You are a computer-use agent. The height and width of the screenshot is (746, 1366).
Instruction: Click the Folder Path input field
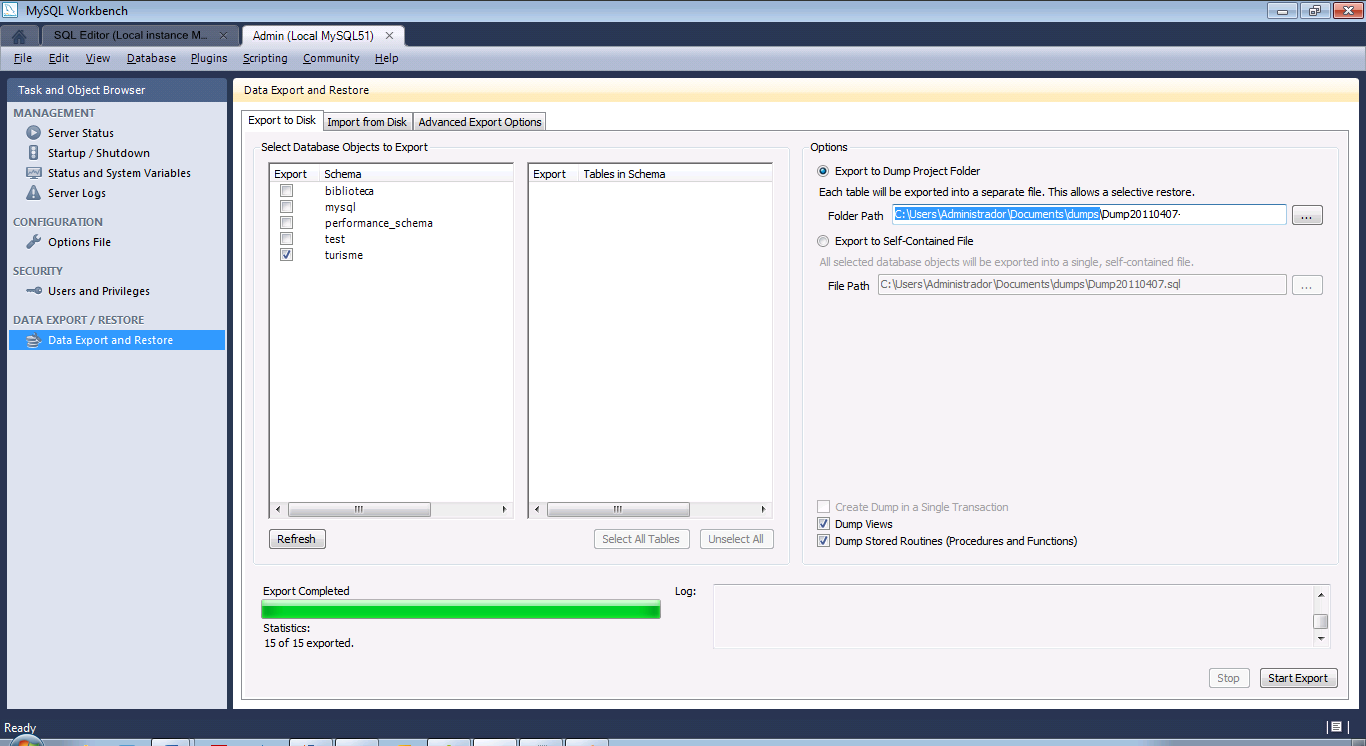click(1088, 215)
